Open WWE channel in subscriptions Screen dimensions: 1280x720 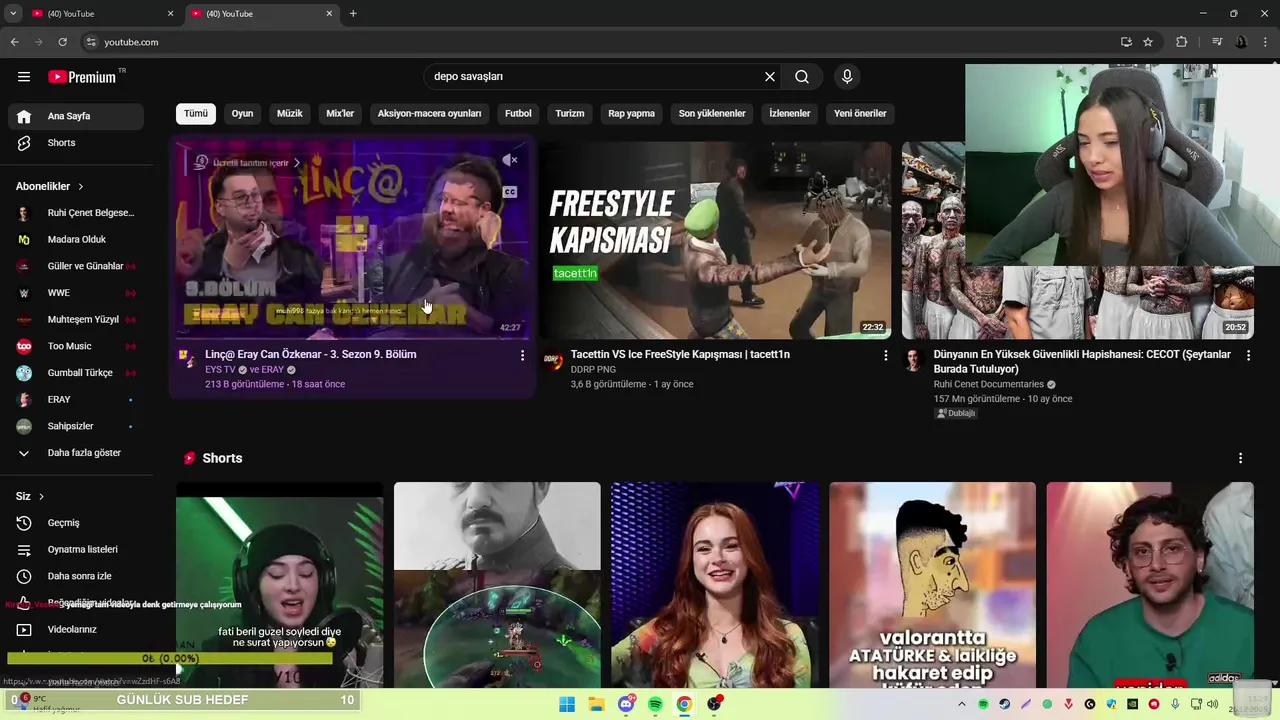tap(76, 293)
